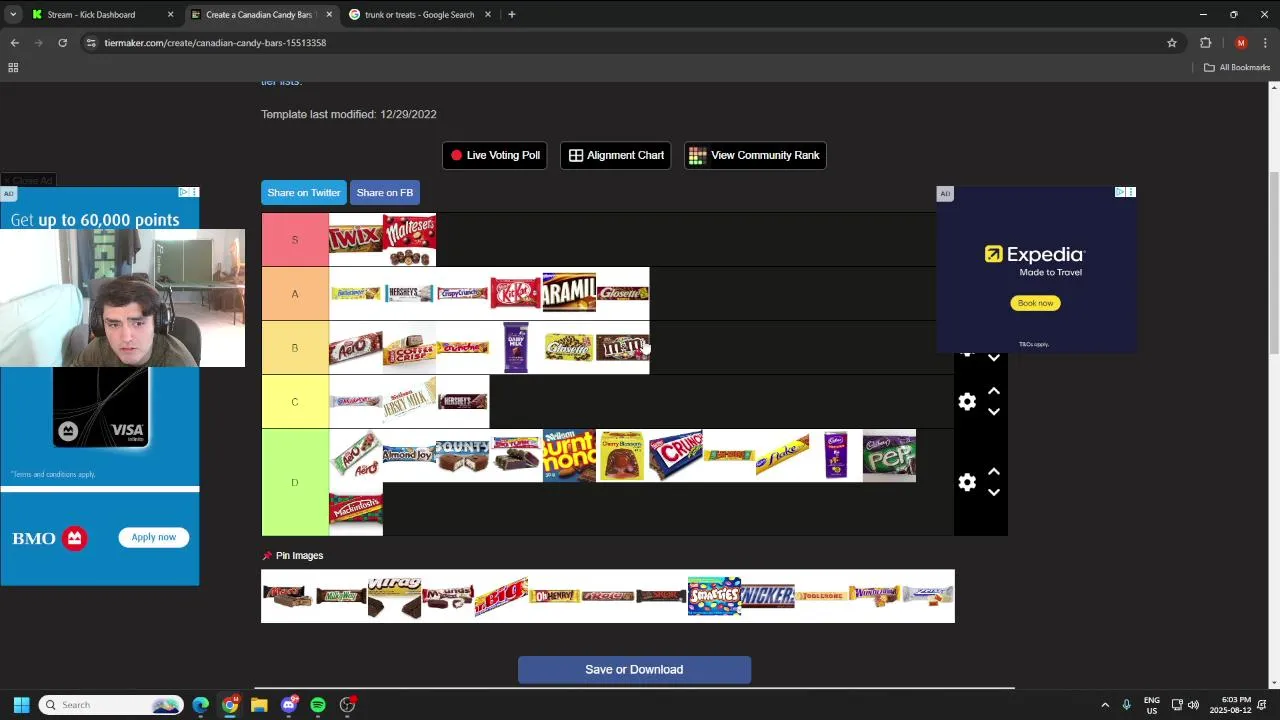Select the M&M's bag in B tier
Screen dimensions: 1280x720
pos(622,348)
